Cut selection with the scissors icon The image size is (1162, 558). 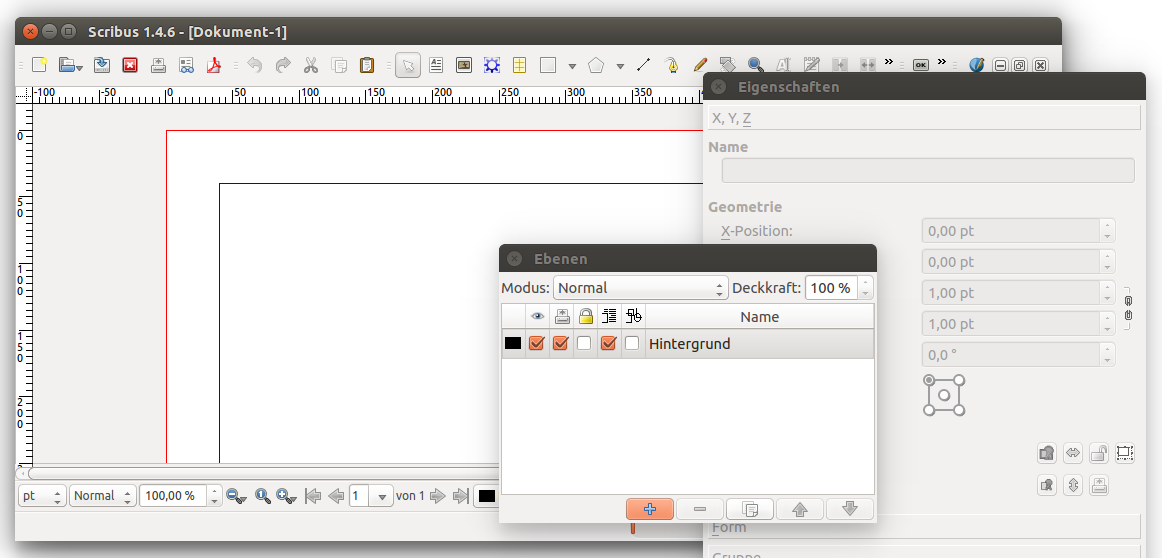click(x=311, y=65)
